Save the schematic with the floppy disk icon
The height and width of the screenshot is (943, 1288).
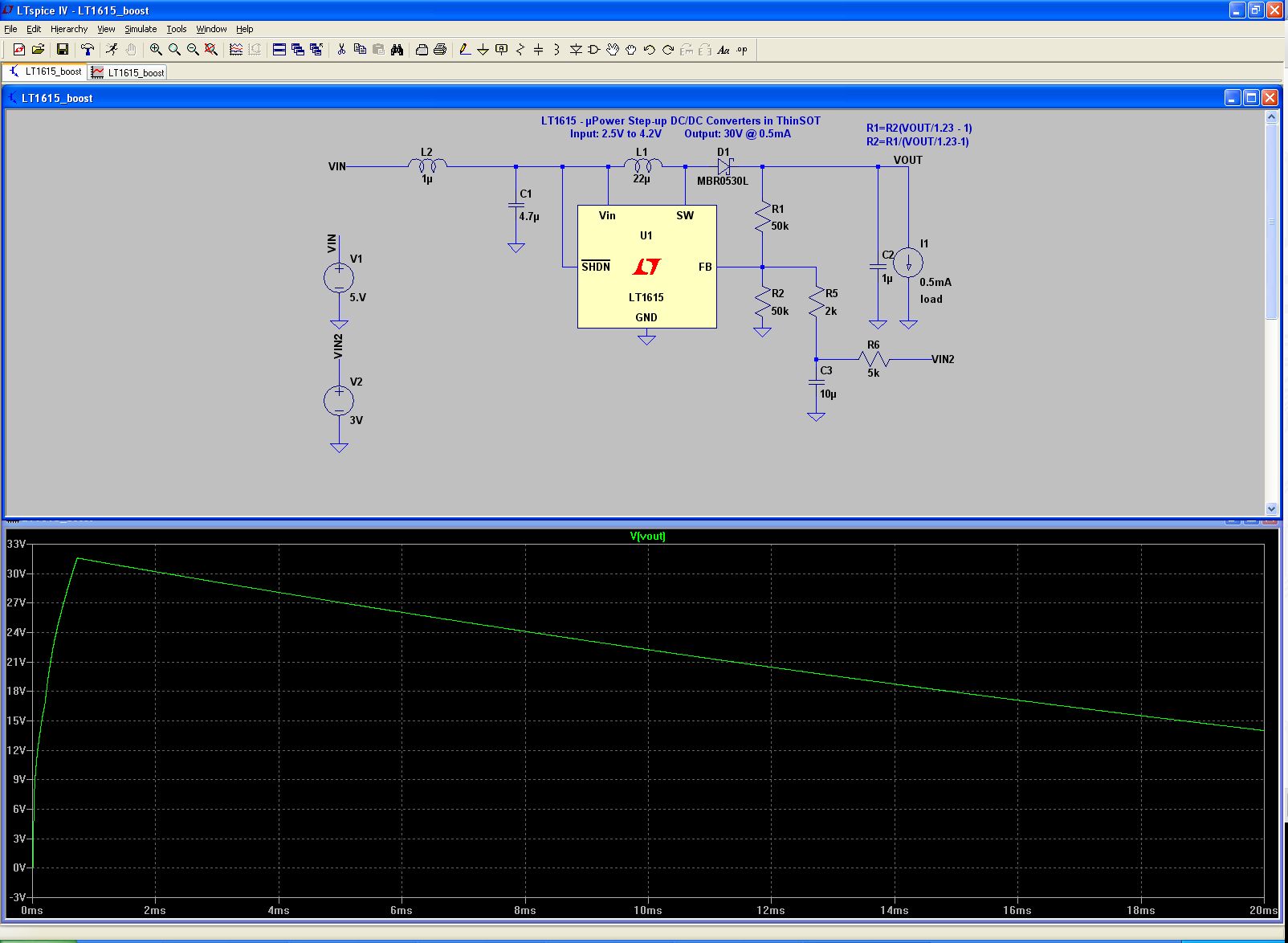point(62,50)
